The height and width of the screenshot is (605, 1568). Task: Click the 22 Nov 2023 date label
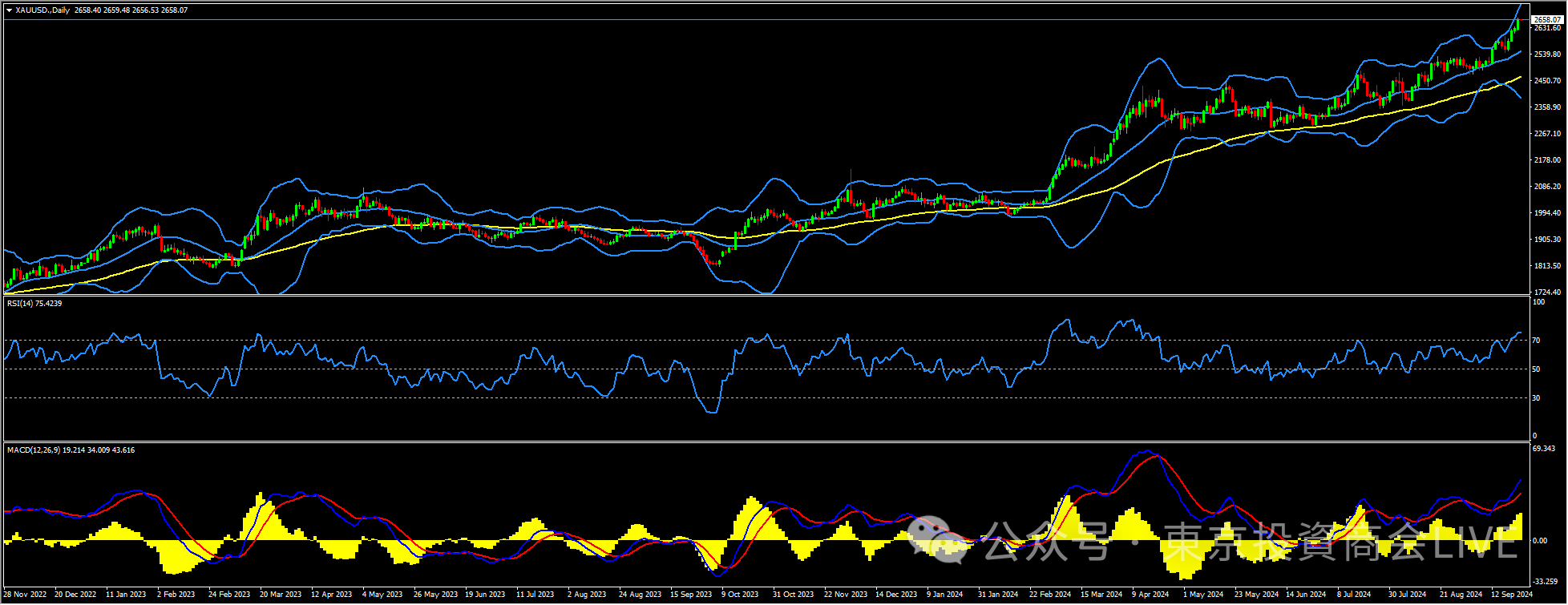846,595
